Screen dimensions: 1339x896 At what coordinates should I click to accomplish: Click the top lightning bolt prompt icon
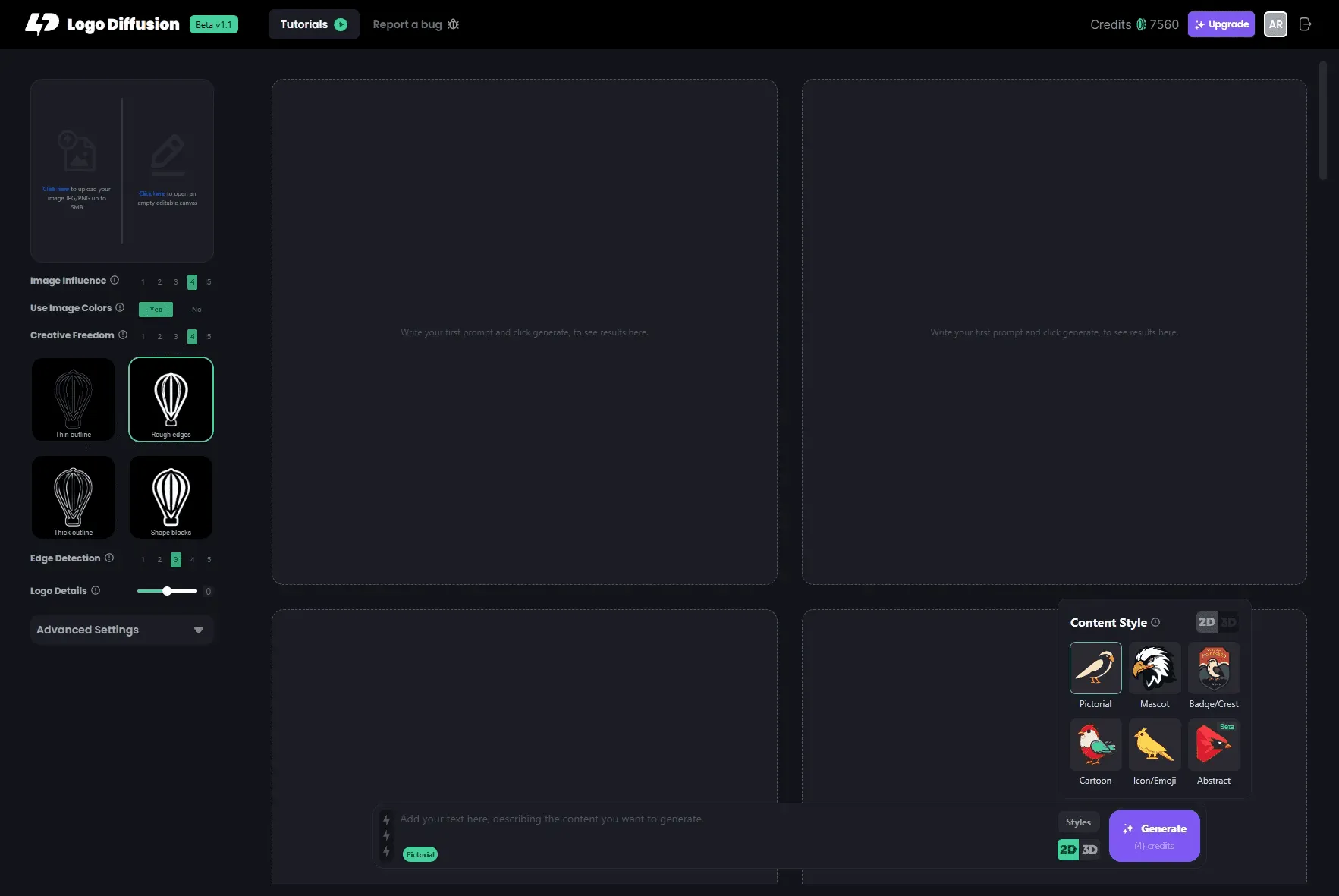coord(387,819)
